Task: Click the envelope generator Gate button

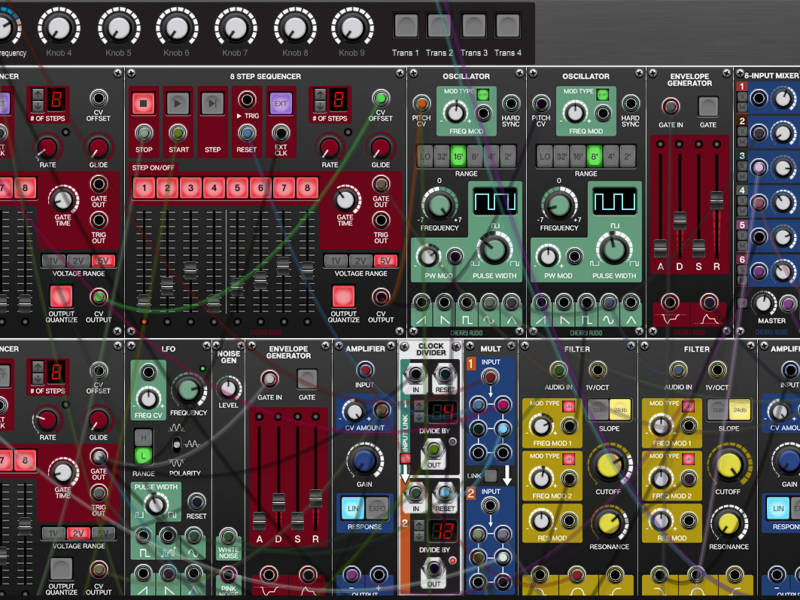Action: (x=708, y=105)
